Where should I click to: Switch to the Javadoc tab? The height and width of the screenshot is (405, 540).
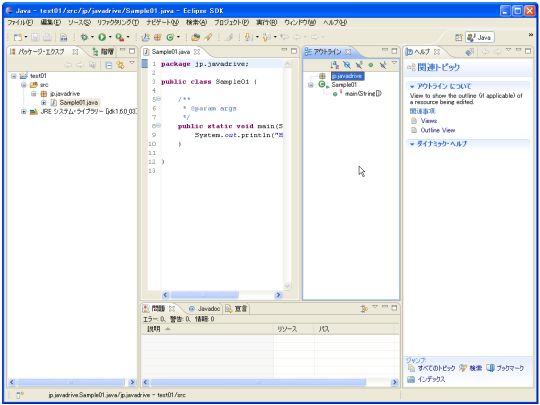click(x=204, y=309)
